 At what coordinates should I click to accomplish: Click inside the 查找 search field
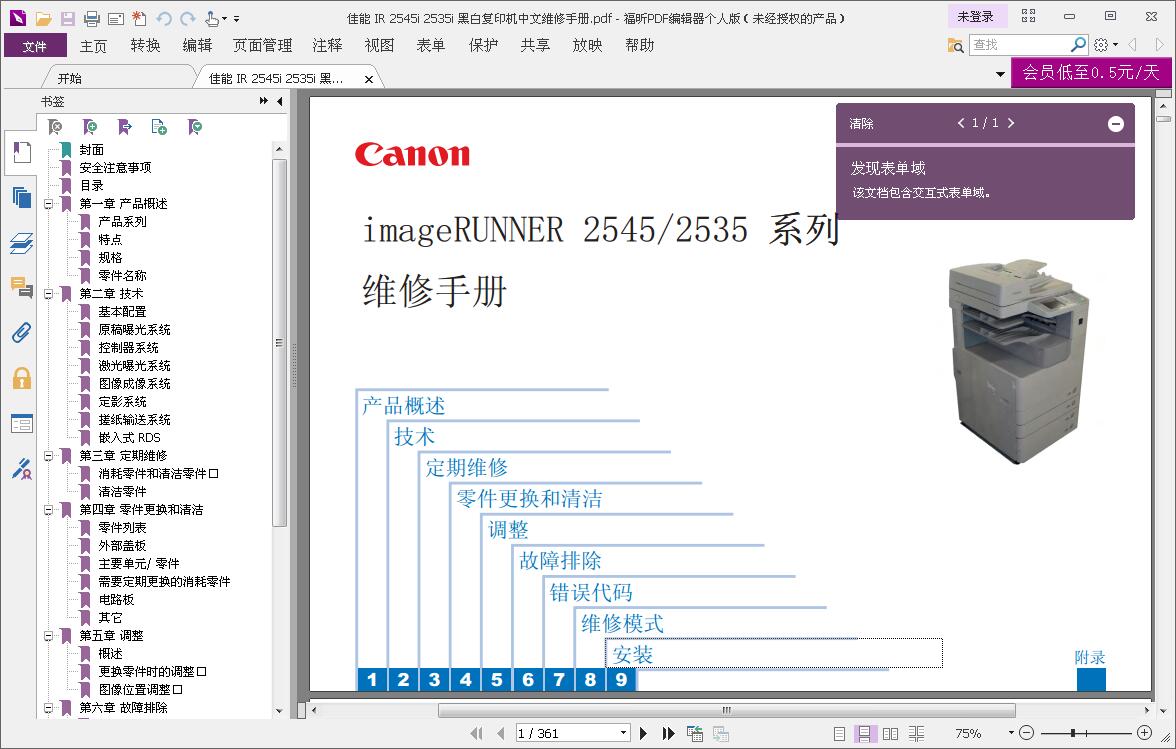(1019, 44)
